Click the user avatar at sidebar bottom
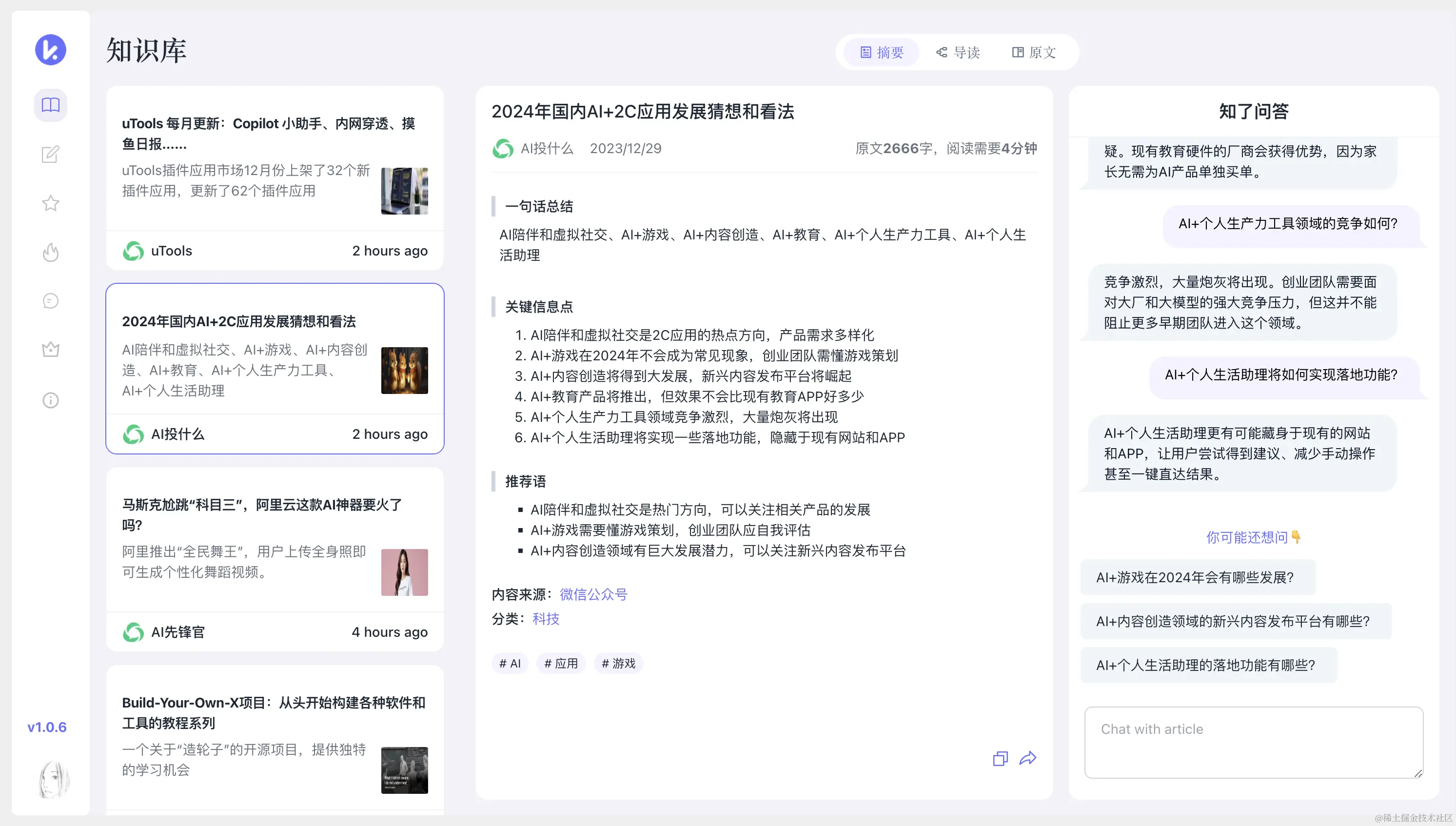The image size is (1456, 826). tap(53, 780)
